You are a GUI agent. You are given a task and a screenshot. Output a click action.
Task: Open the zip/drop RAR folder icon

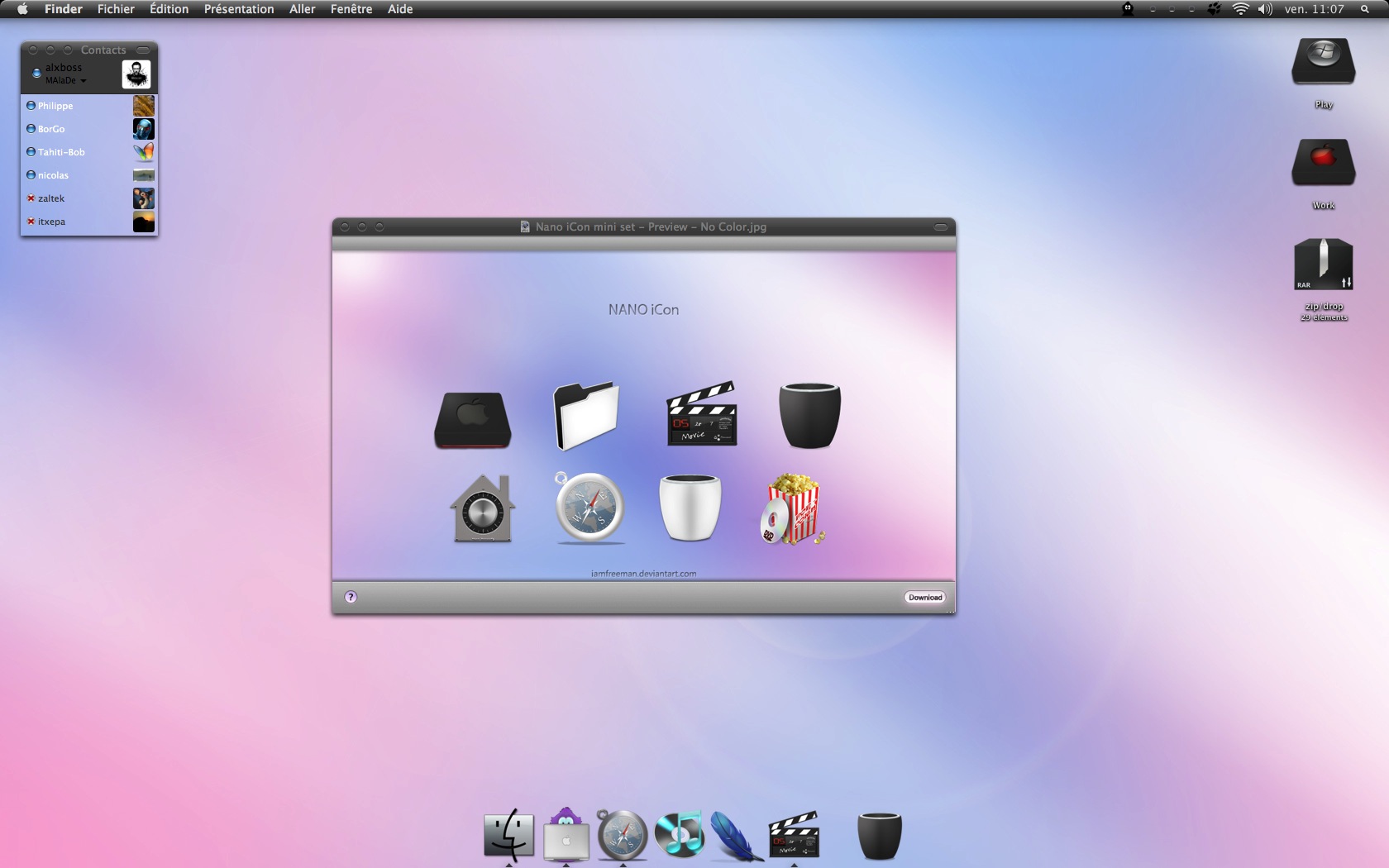click(1324, 265)
